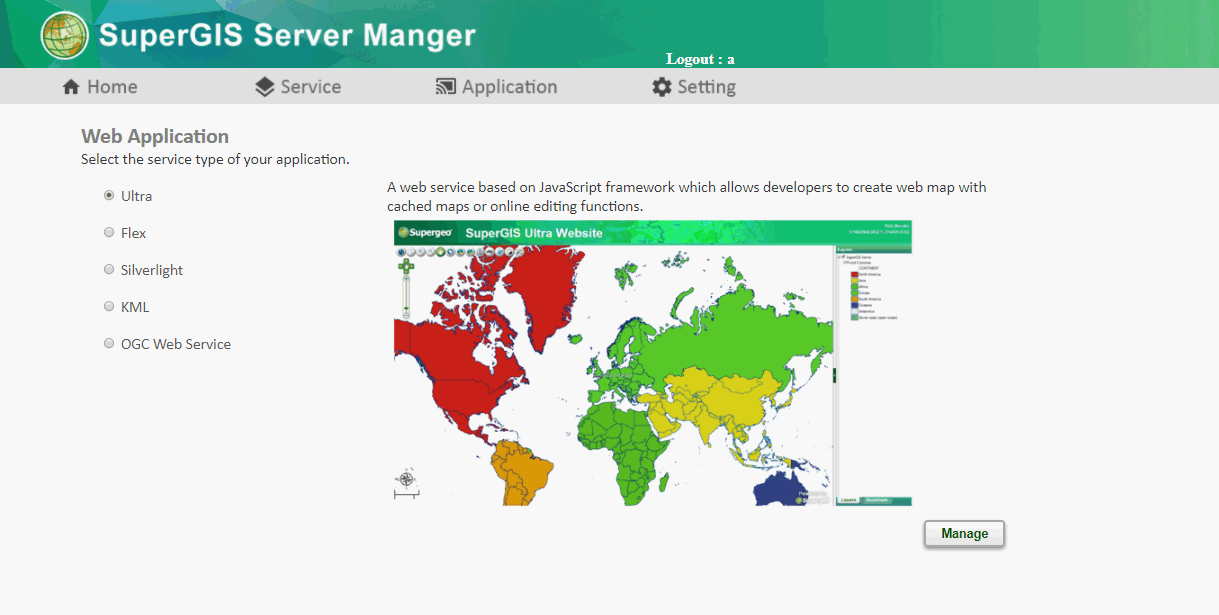This screenshot has height=615, width=1219.
Task: Pick the KML service type
Action: click(x=109, y=307)
